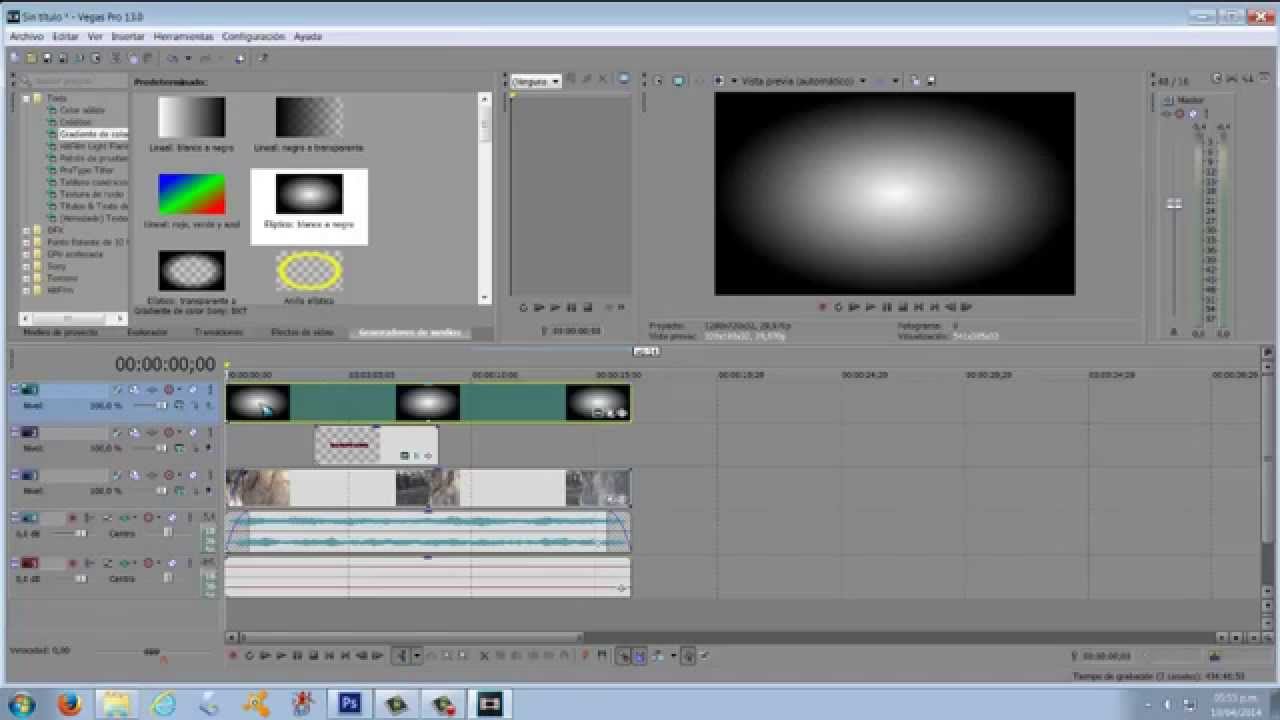Click the Delete (X) icon in timeline toolbar
Screen dimensions: 1280x720
484,656
